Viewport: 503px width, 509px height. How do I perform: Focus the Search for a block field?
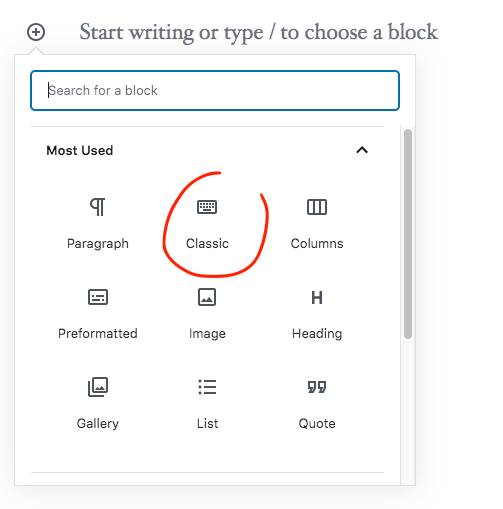coord(215,90)
